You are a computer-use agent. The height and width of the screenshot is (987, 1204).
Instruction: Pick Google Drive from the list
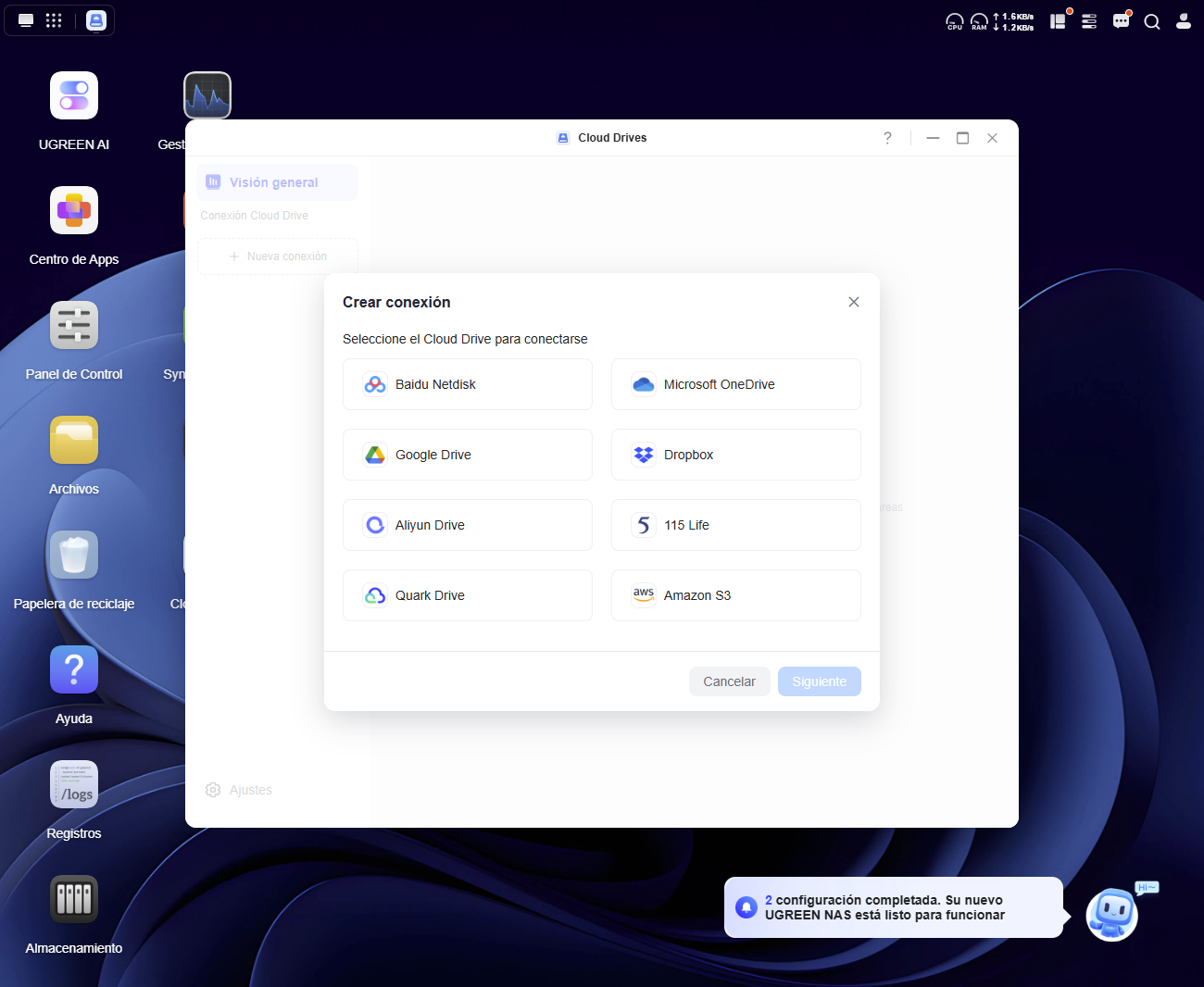tap(468, 455)
